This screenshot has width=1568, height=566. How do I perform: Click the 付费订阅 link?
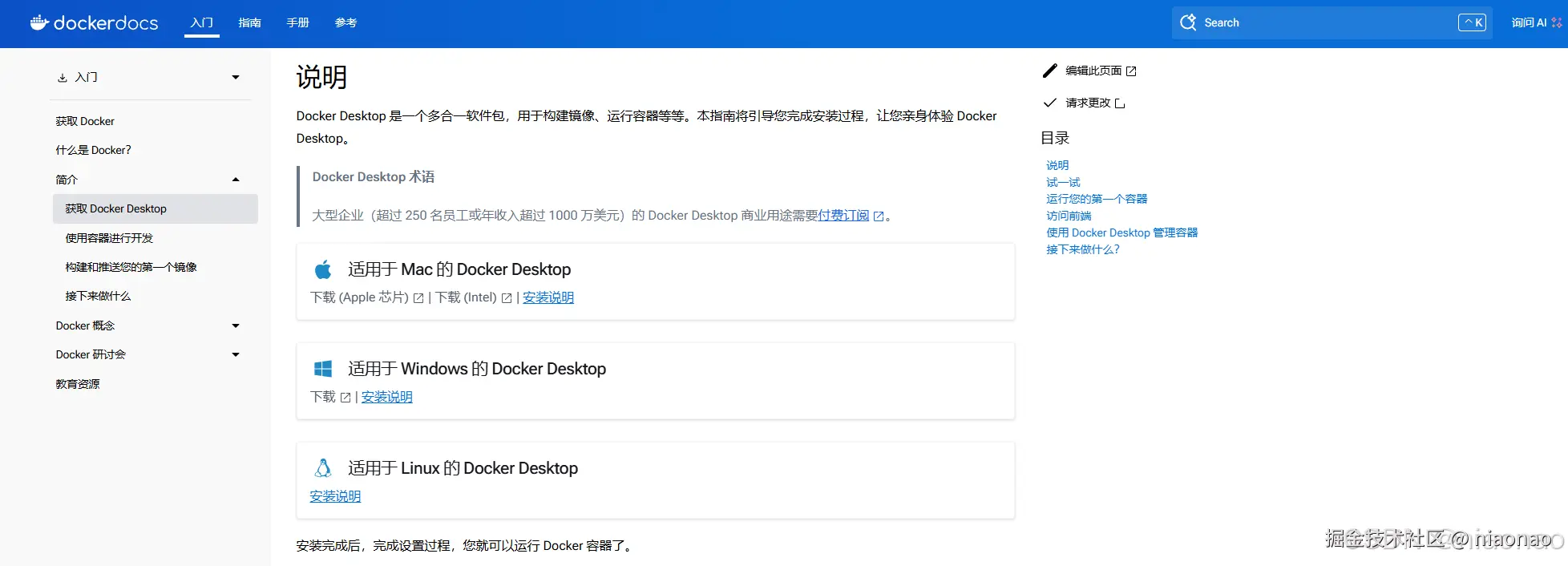click(843, 215)
